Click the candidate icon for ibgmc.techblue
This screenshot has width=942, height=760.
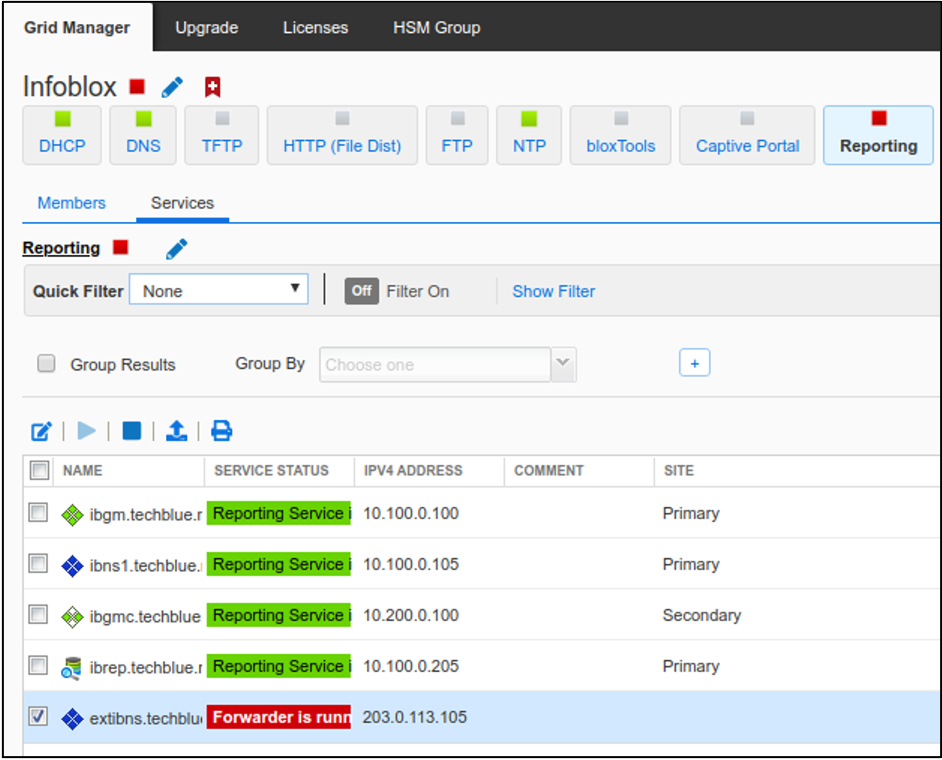[x=72, y=617]
